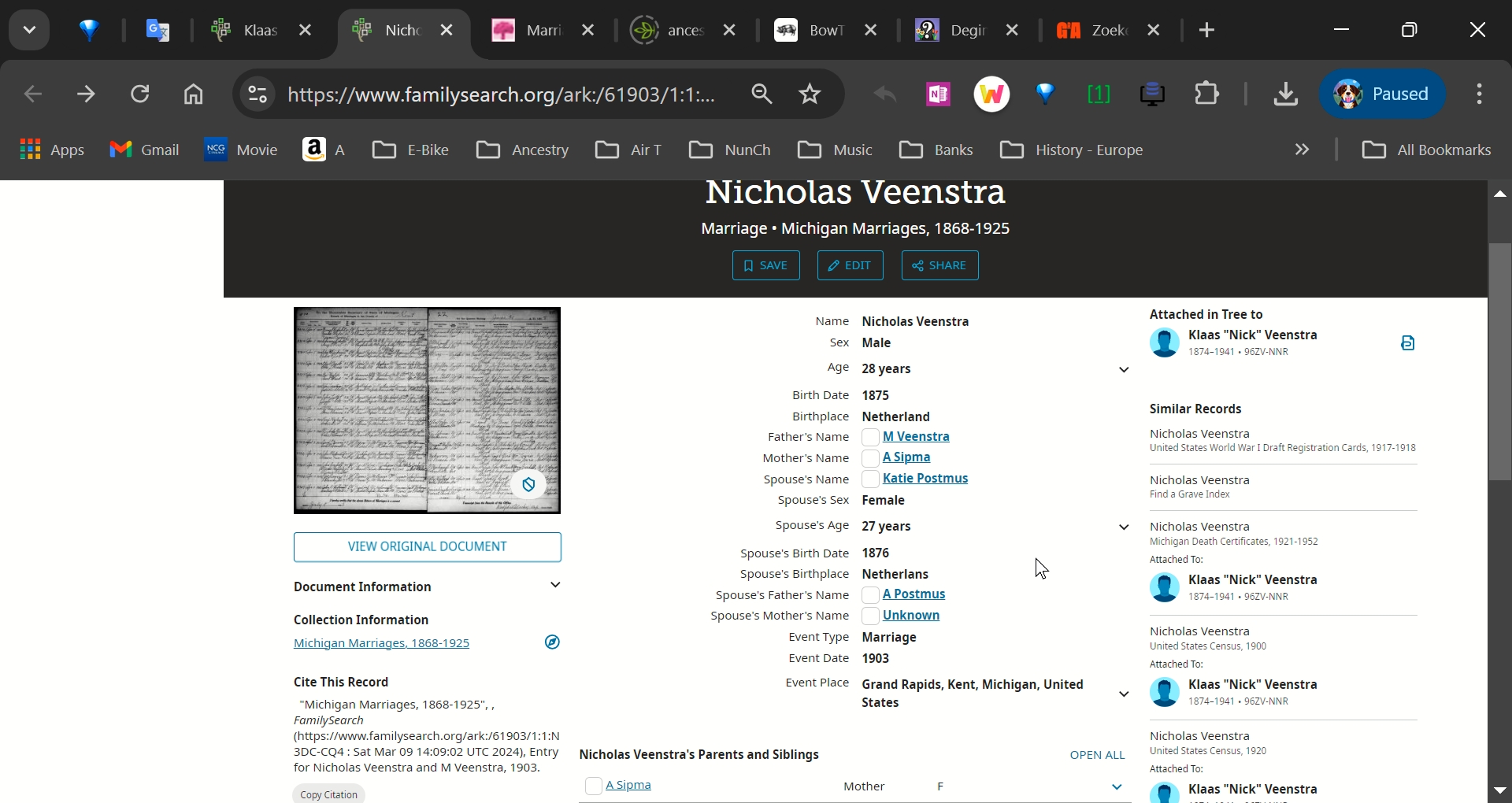Close the Nicho FamilySearch tab
This screenshot has width=1512, height=803.
point(447,31)
